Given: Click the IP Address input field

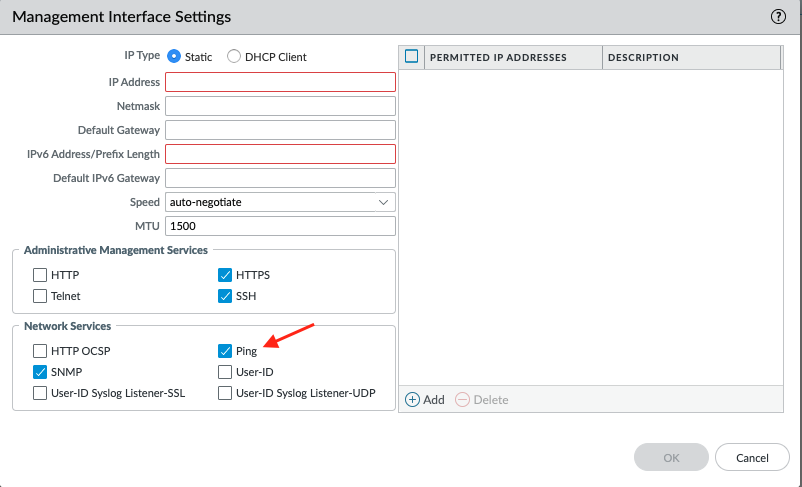Looking at the screenshot, I should point(280,82).
